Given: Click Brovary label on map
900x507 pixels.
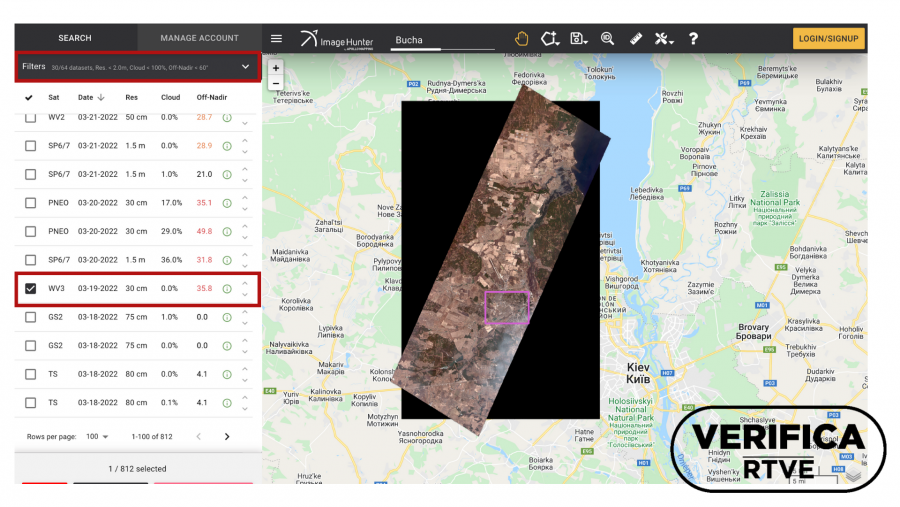Looking at the screenshot, I should pyautogui.click(x=754, y=331).
